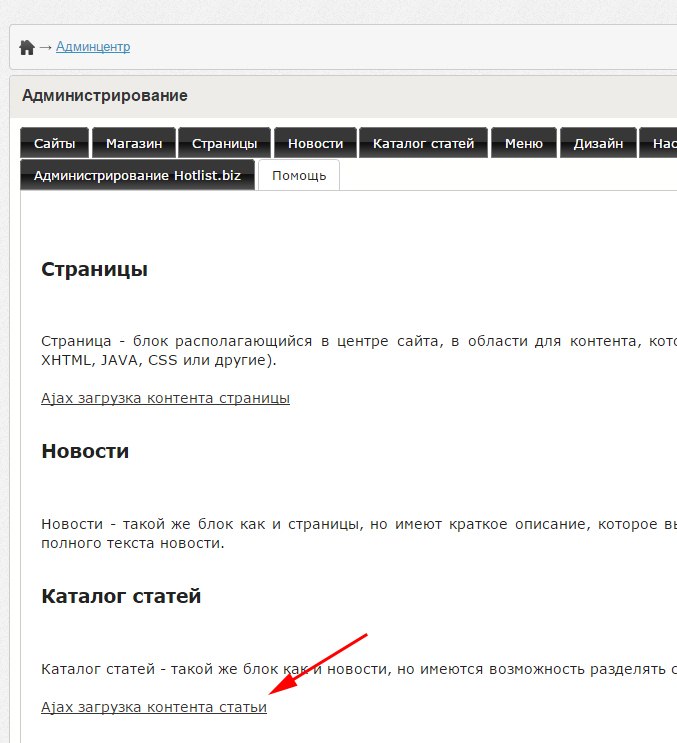The width and height of the screenshot is (677, 743).
Task: Click the Администрирование panel title
Action: point(105,96)
